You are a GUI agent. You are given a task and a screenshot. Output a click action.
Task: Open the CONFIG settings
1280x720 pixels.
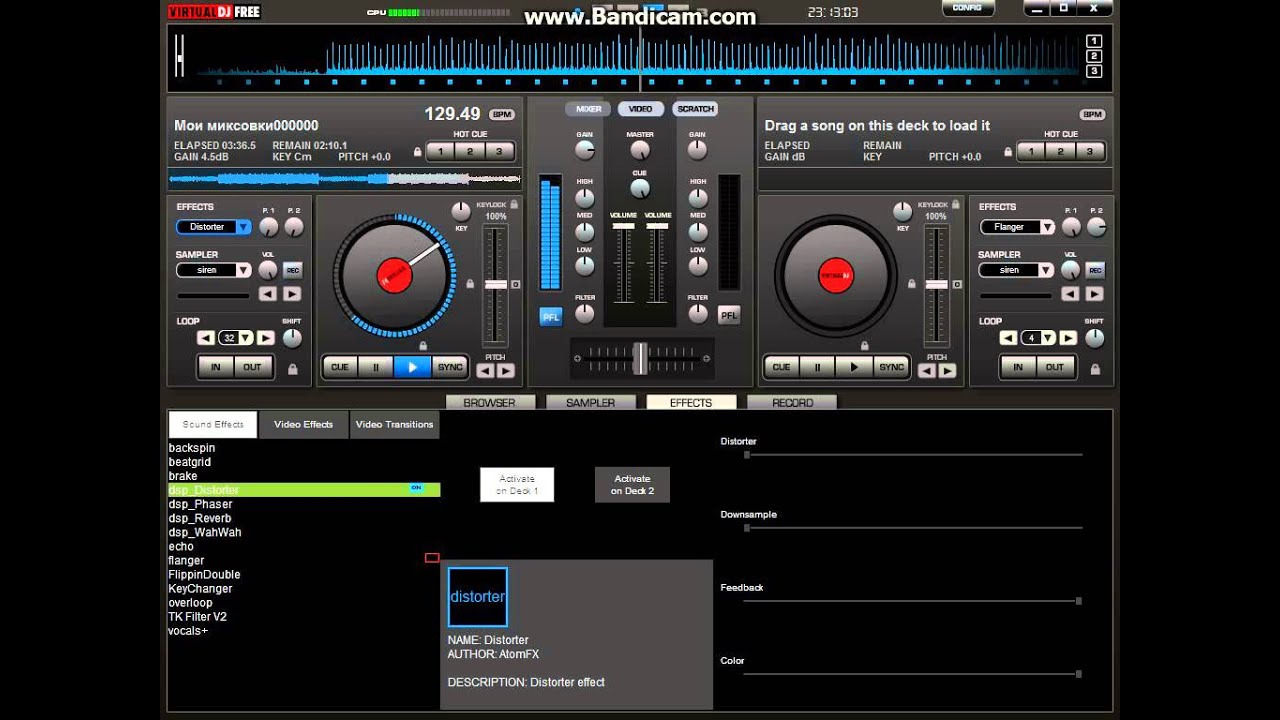tap(967, 7)
